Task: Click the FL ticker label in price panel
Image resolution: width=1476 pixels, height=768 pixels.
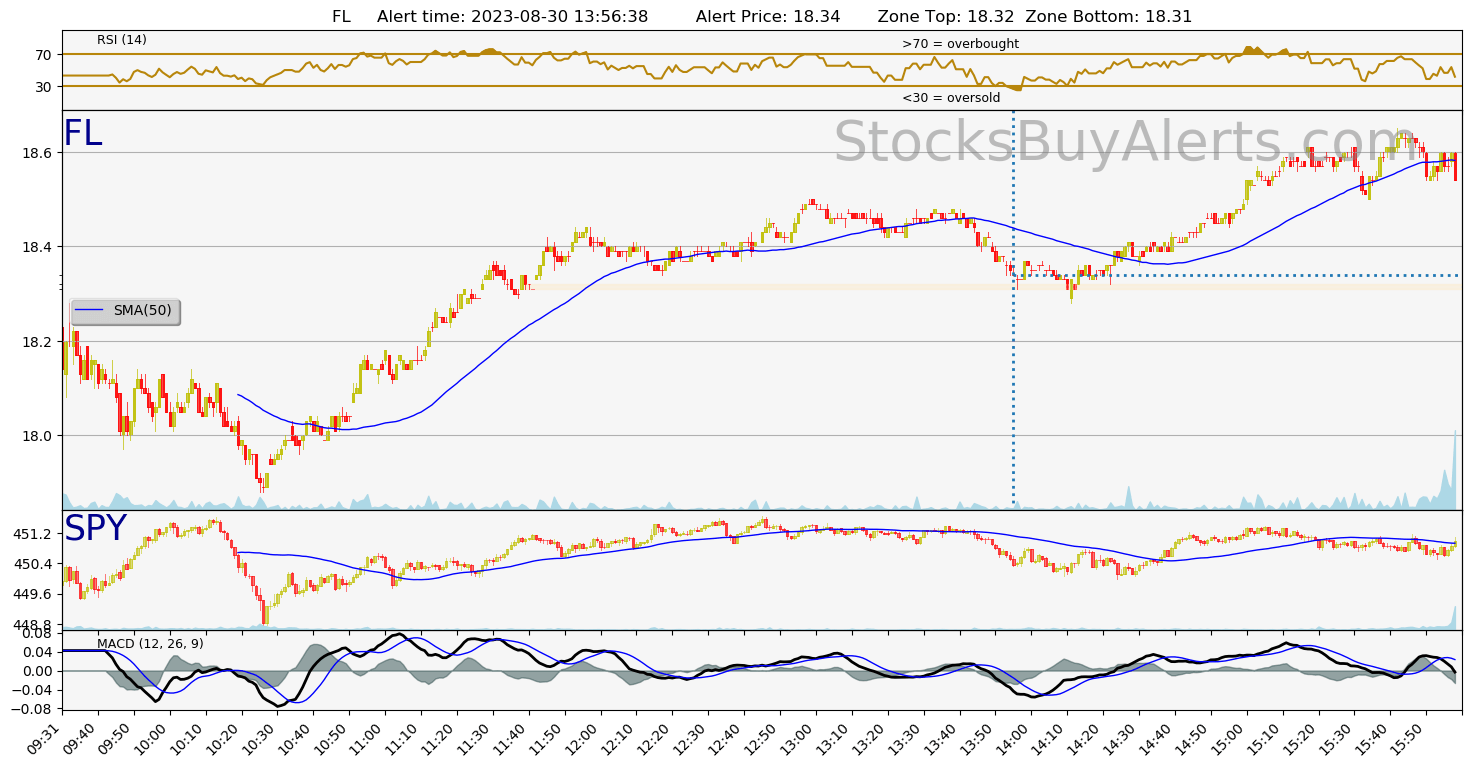Action: pyautogui.click(x=83, y=134)
